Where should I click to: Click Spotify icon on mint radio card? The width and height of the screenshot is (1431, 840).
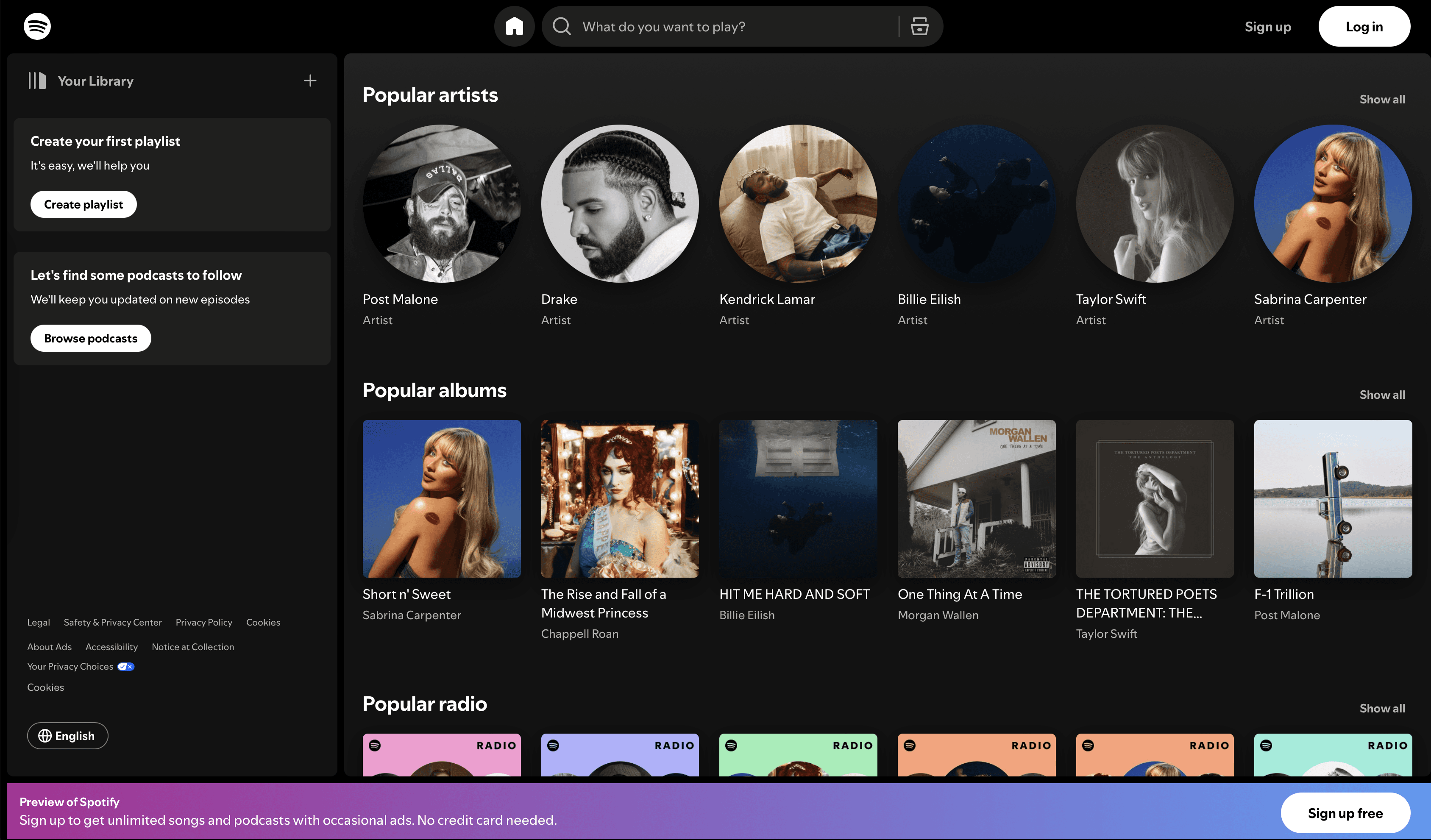[x=1266, y=746]
